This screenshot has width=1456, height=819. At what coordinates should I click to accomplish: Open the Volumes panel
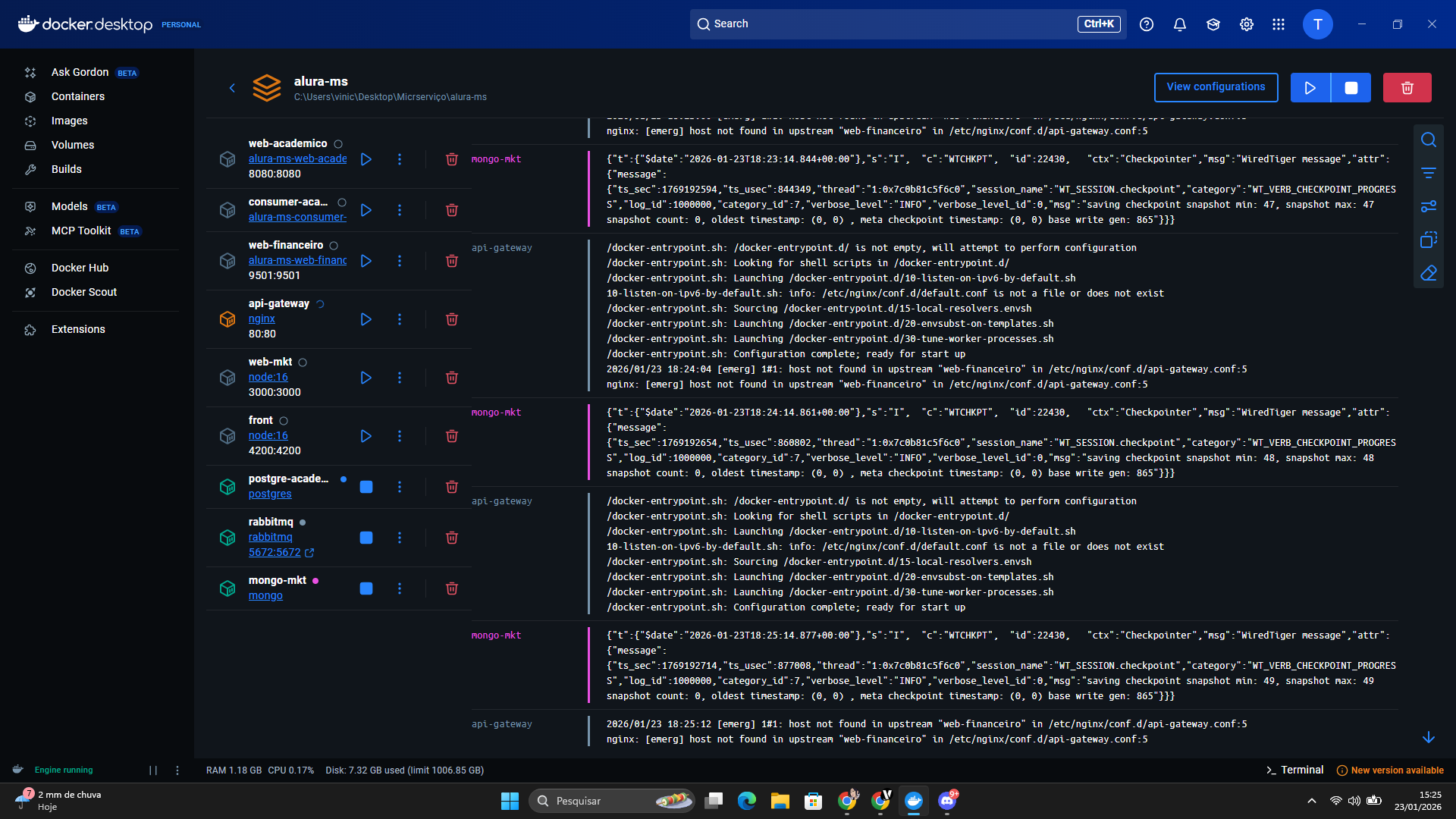coord(73,145)
